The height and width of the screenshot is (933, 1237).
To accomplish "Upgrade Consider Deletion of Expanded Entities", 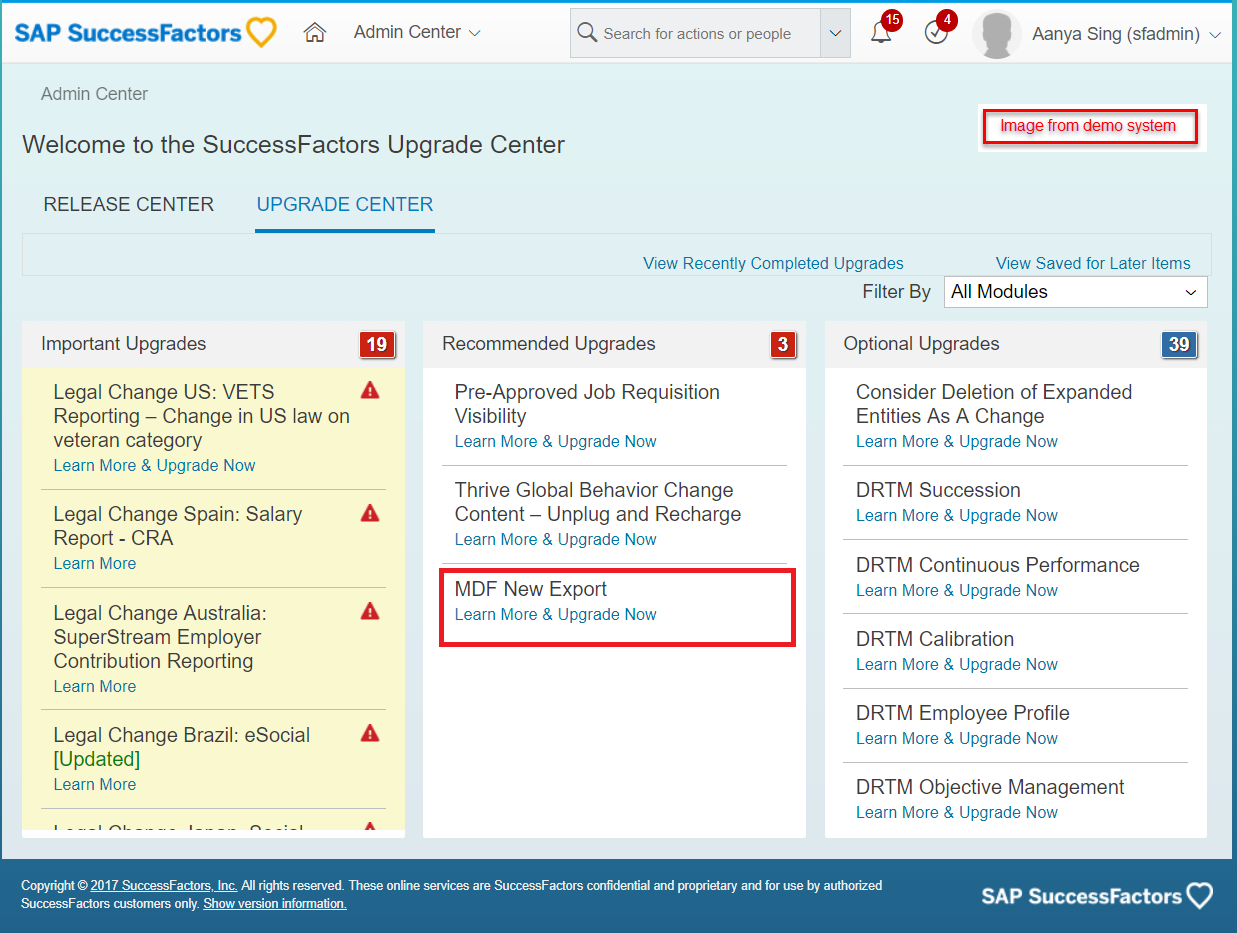I will [x=957, y=441].
